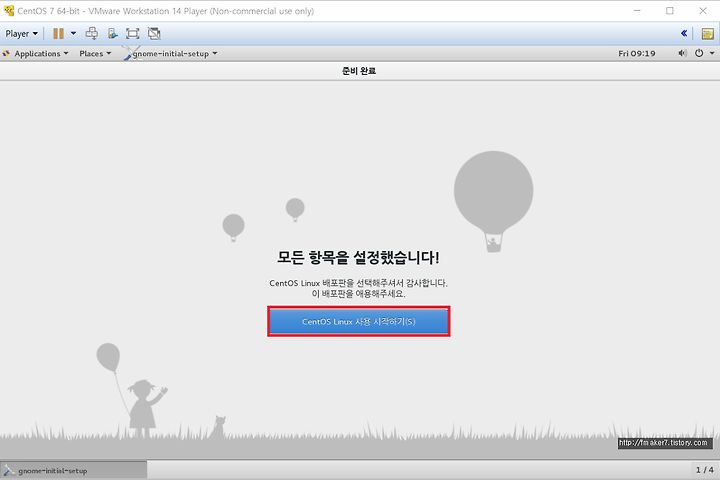This screenshot has height=480, width=720.
Task: Open the Player menu
Action: [21, 34]
